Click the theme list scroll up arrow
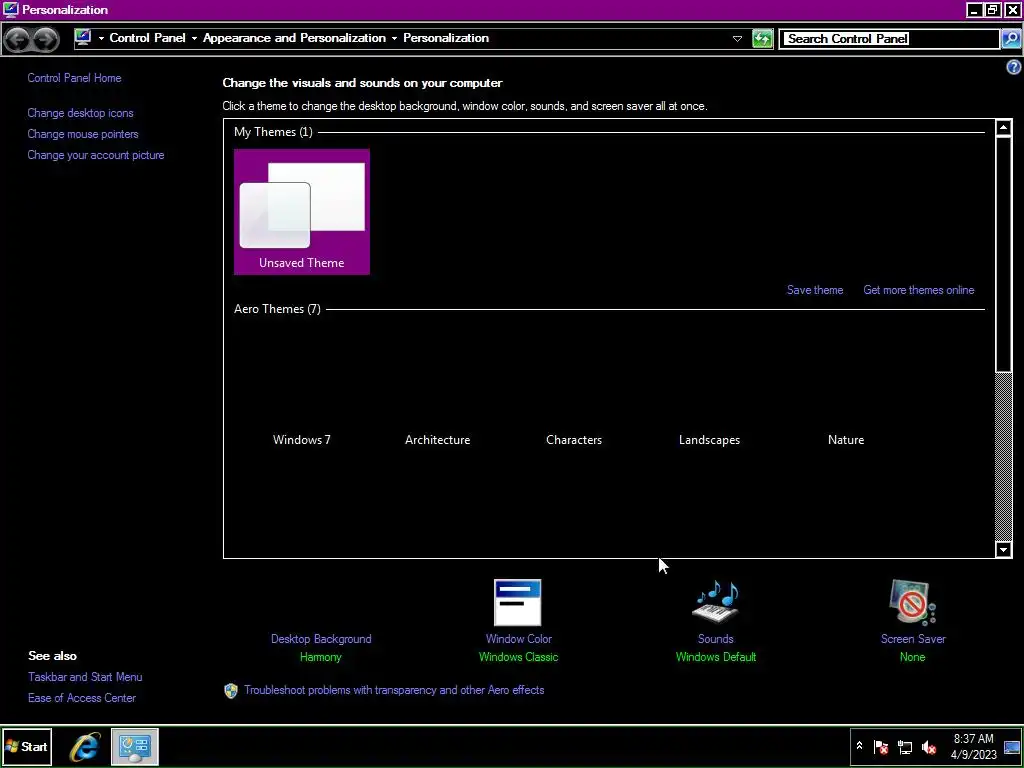1024x768 pixels. (1004, 127)
